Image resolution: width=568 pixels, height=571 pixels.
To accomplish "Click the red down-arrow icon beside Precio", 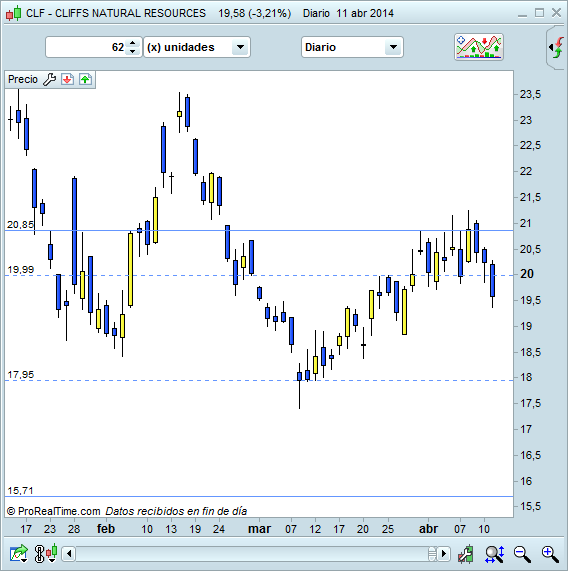I will pyautogui.click(x=67, y=79).
